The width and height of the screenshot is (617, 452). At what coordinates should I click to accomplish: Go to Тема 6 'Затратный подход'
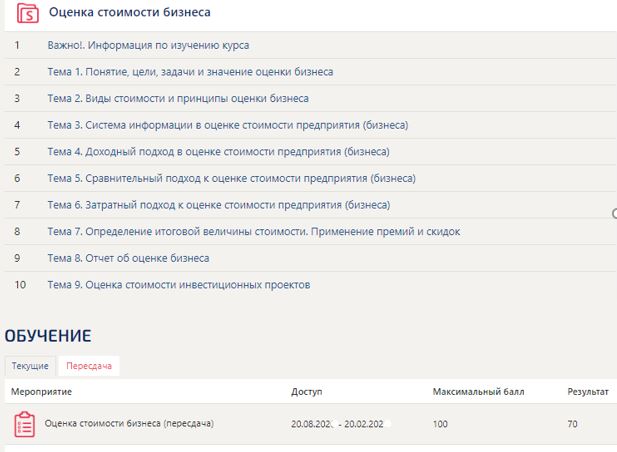pyautogui.click(x=218, y=205)
